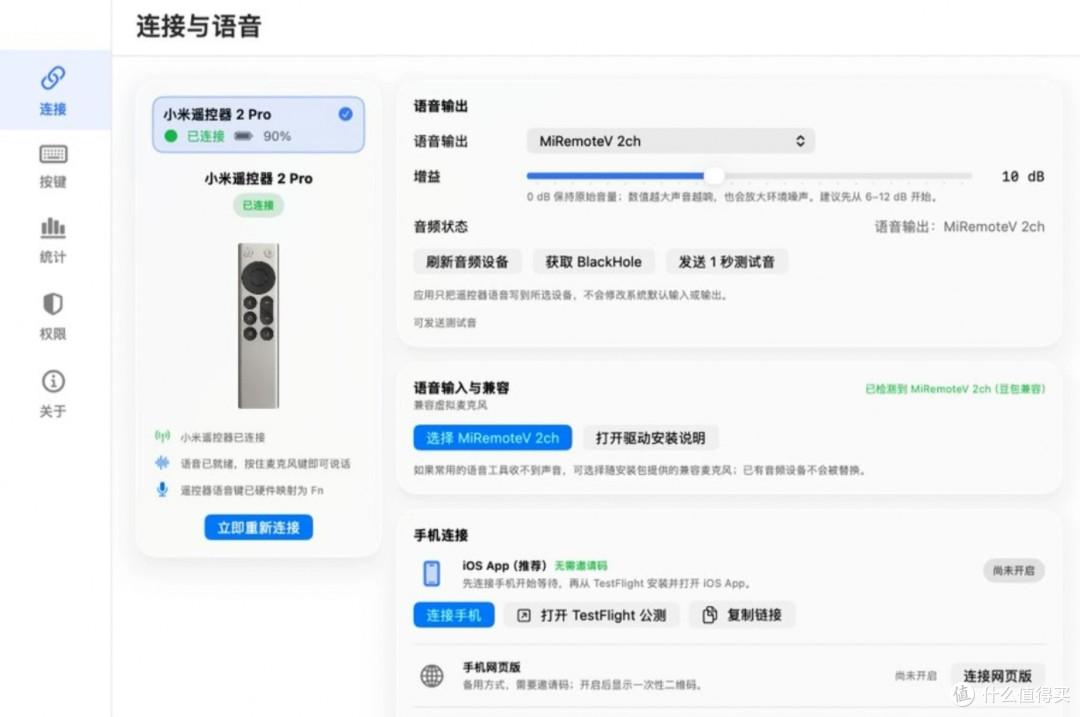Click the 可发送测试音 status text

point(445,322)
